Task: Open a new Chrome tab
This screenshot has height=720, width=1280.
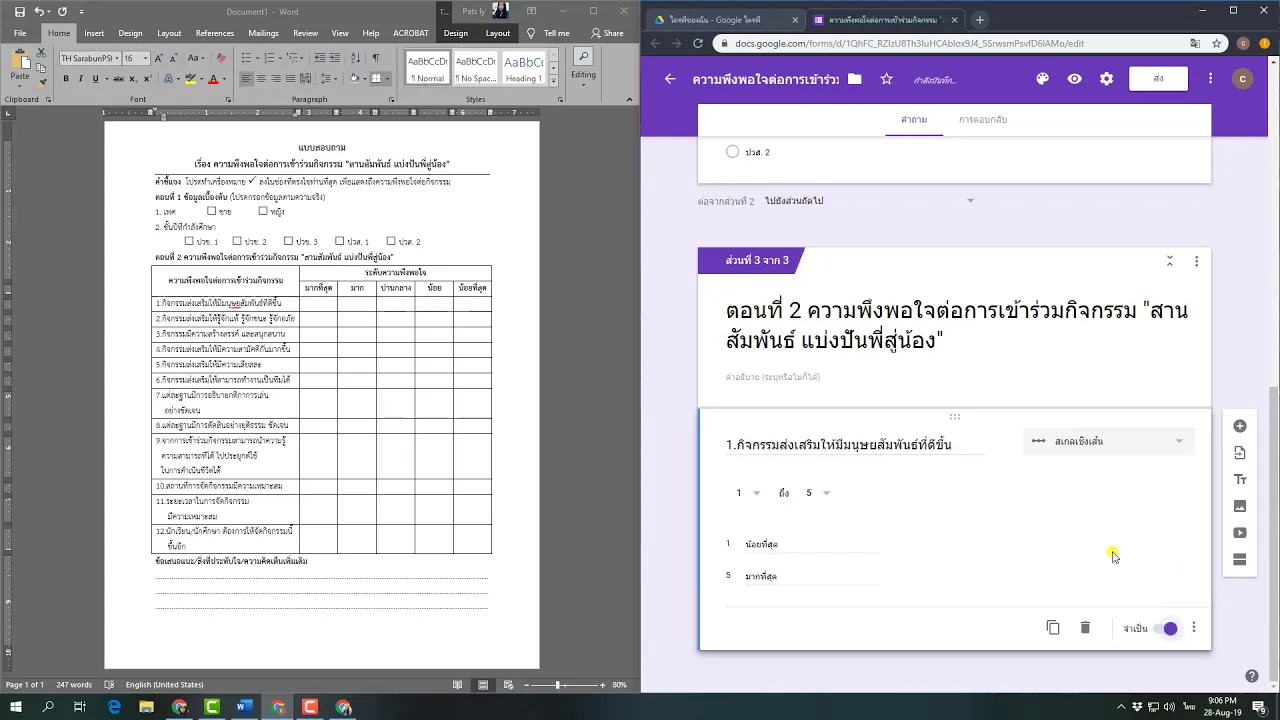Action: pos(979,20)
